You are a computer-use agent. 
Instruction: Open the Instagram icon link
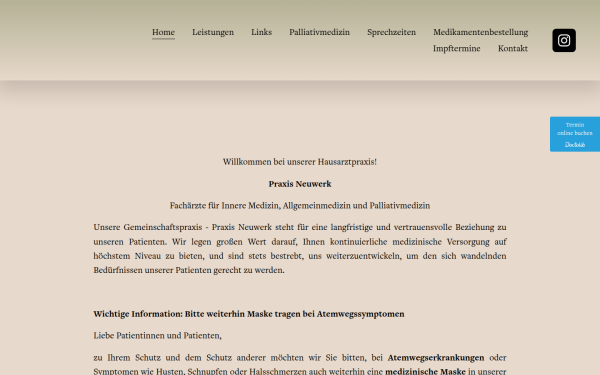click(564, 40)
